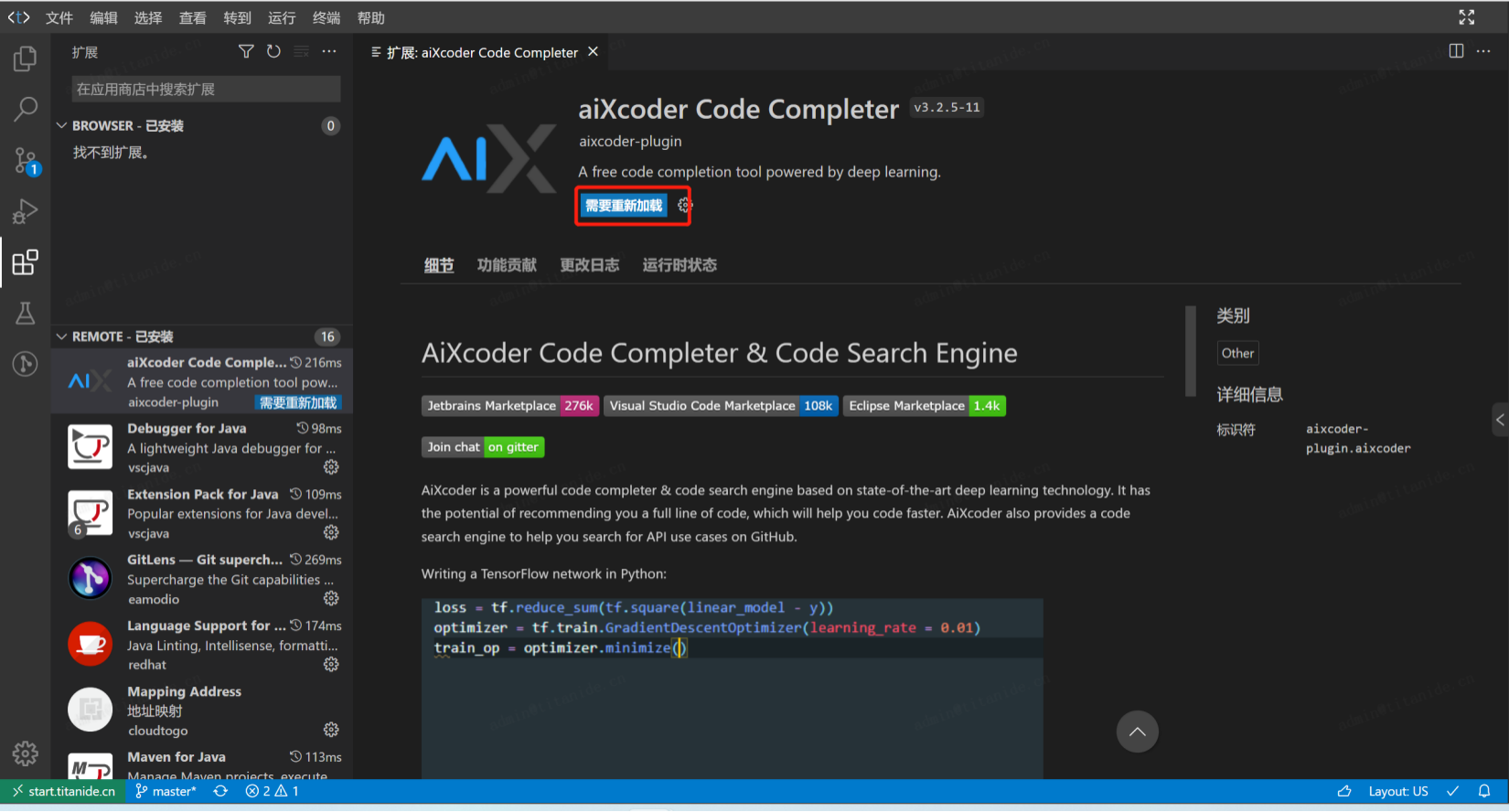Screen dimensions: 1509x812
Task: Select GitLens extension in list
Action: [203, 579]
